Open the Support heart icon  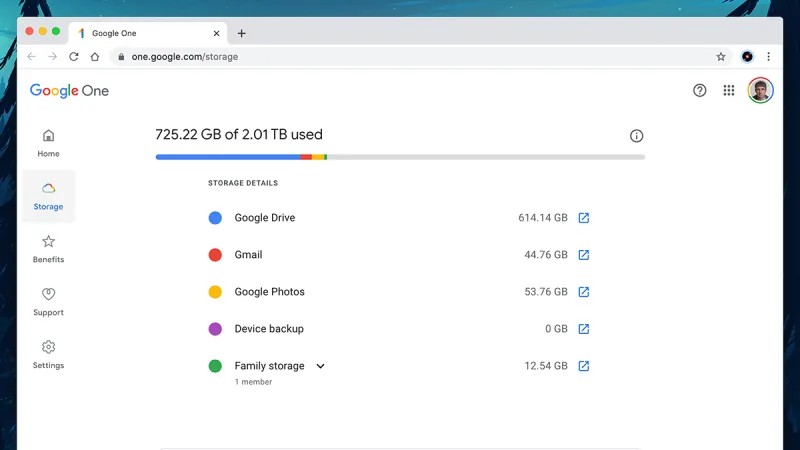tap(48, 294)
